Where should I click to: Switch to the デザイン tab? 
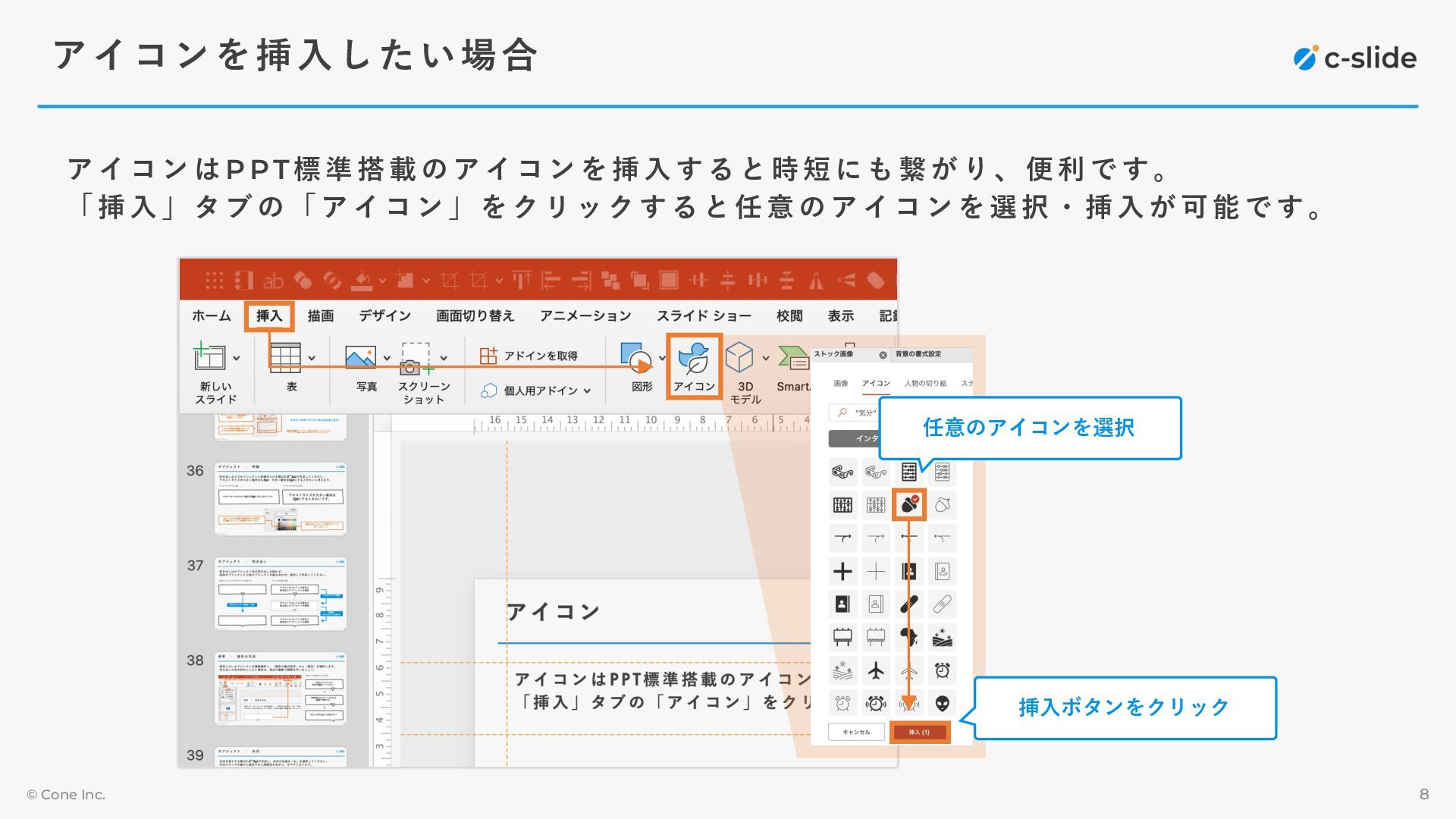384,315
